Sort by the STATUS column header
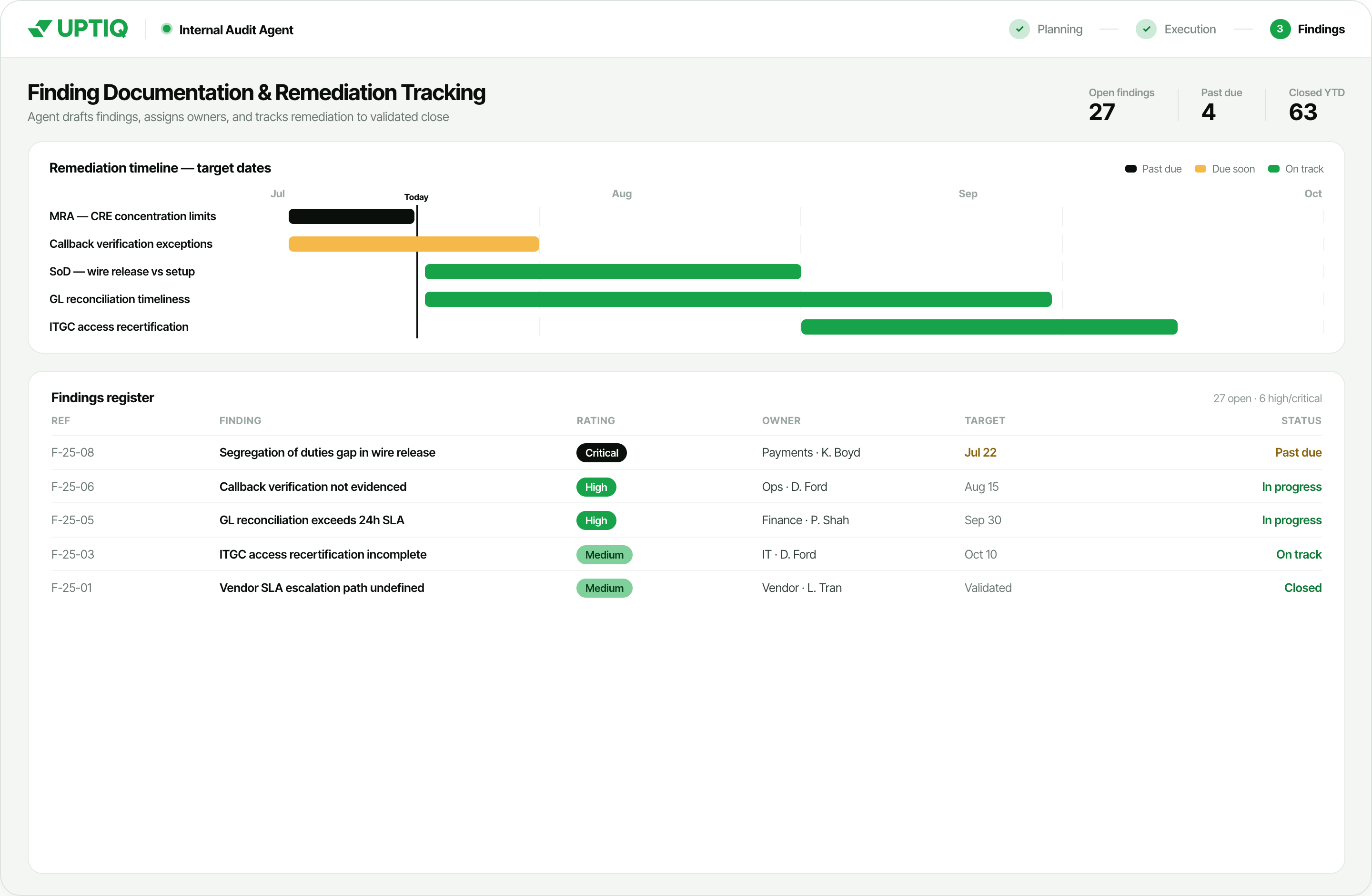Screen dimensions: 1372x896 point(1301,420)
